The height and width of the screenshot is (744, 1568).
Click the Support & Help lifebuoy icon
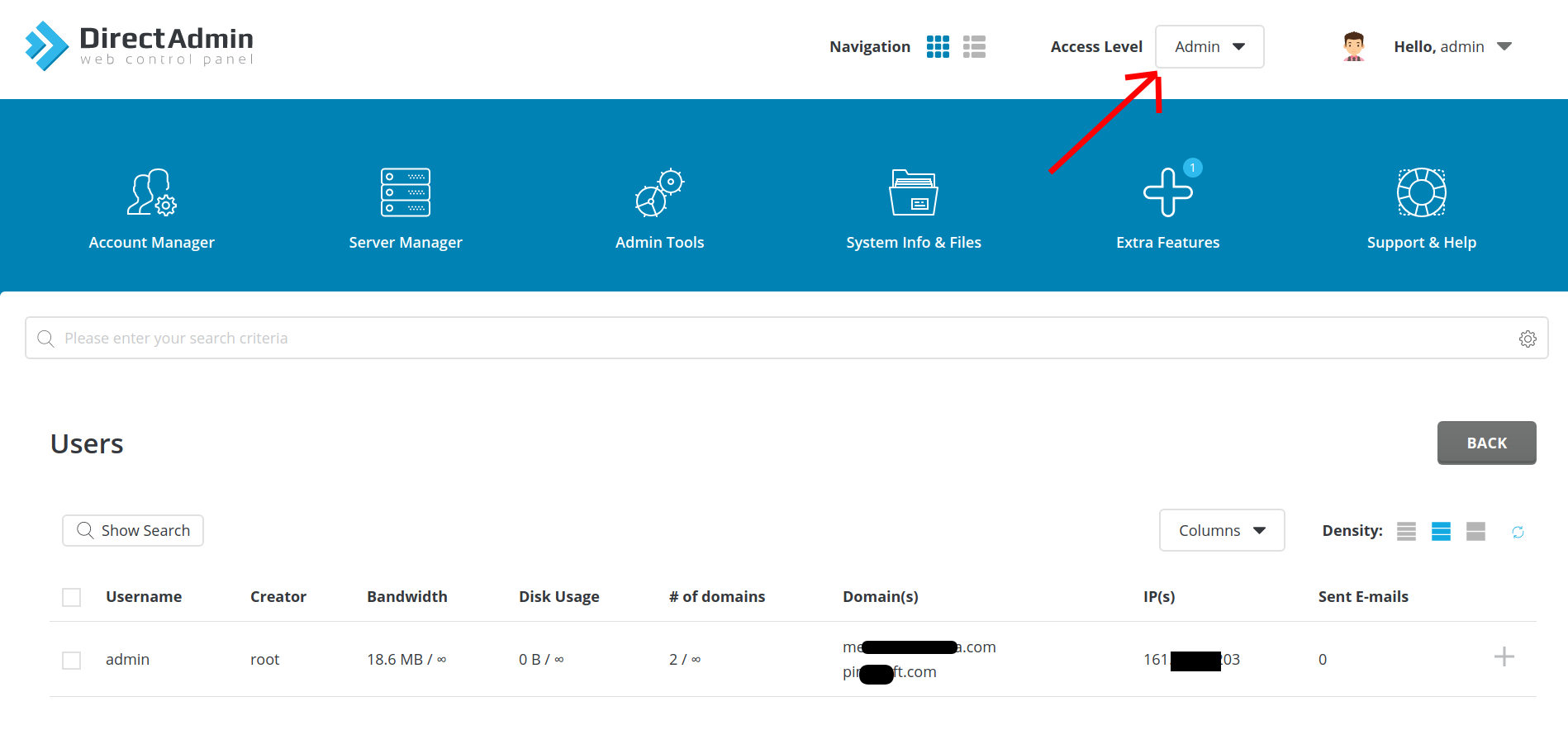(1421, 192)
